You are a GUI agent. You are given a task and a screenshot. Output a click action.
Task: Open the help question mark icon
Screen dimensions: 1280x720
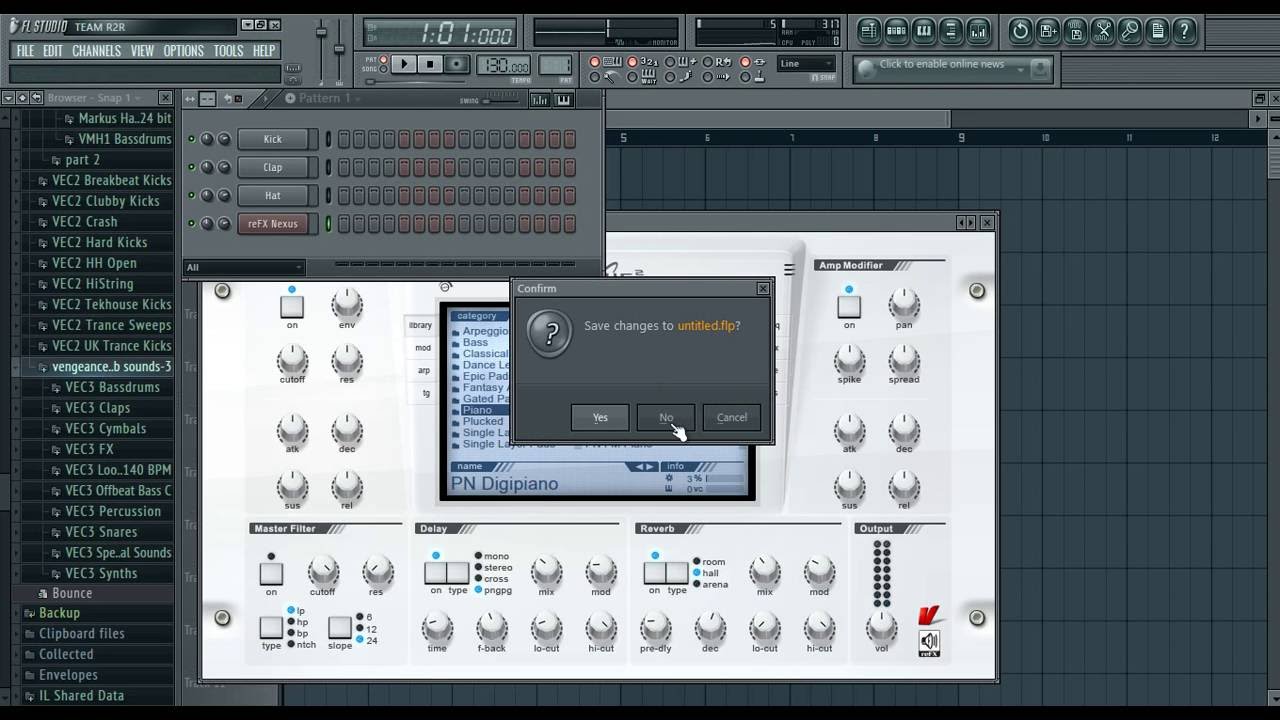[x=1185, y=31]
